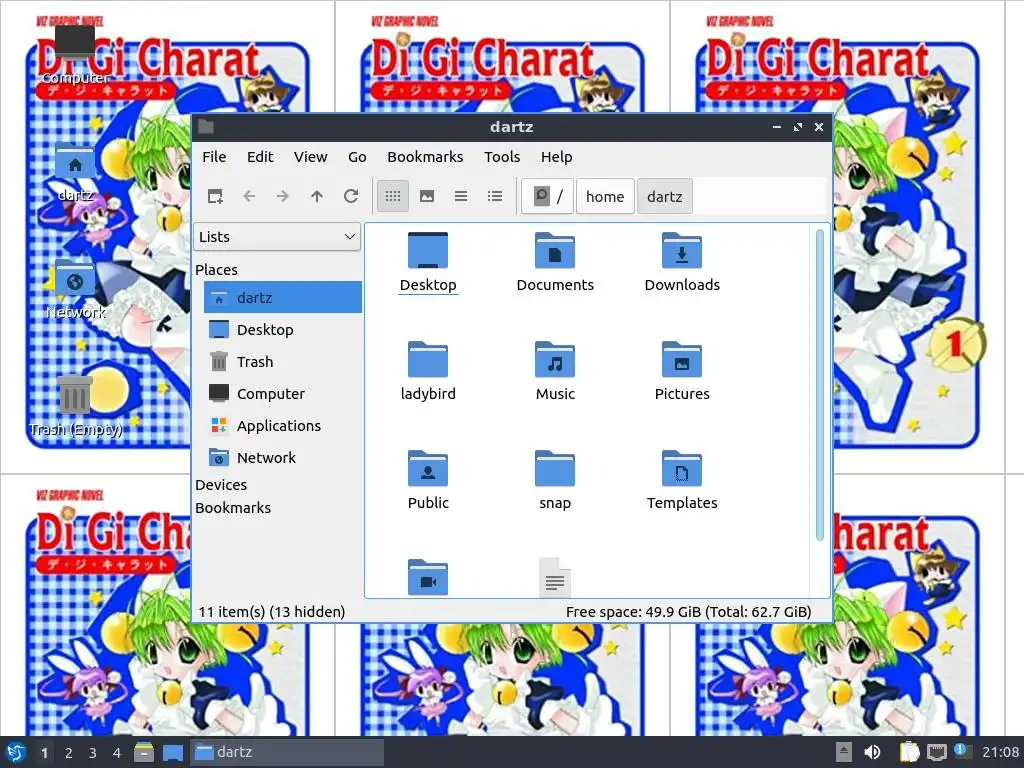The image size is (1024, 768).
Task: Open the View menu
Action: point(310,157)
